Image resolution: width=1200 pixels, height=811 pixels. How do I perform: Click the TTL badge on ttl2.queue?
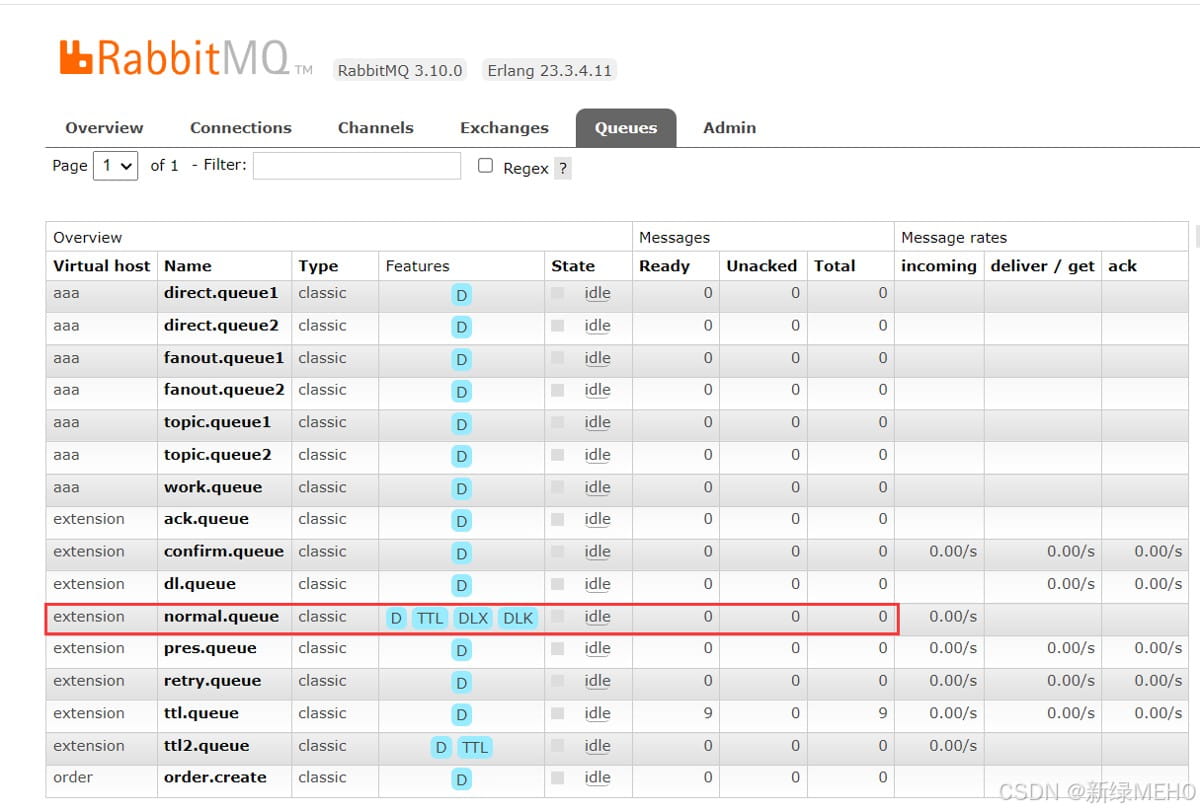pyautogui.click(x=475, y=747)
